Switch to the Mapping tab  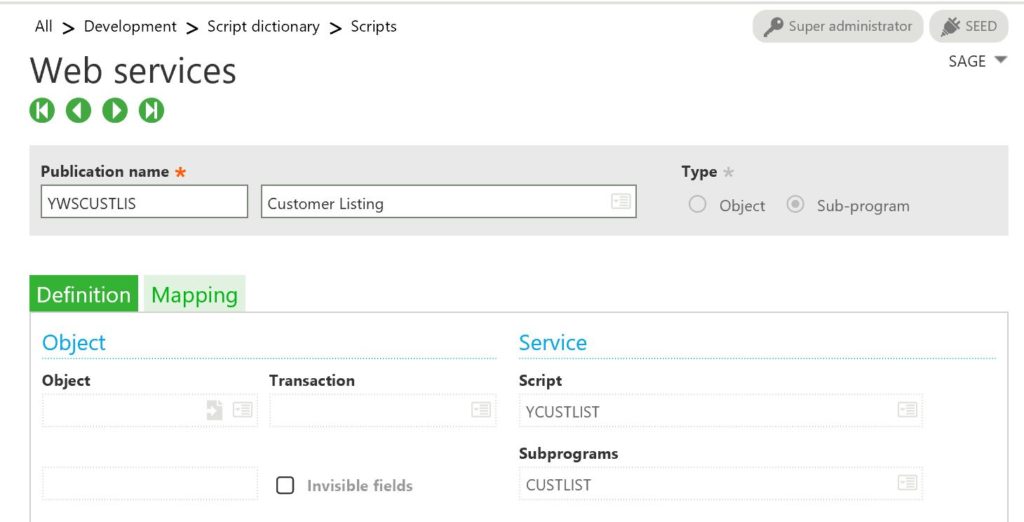(x=194, y=295)
